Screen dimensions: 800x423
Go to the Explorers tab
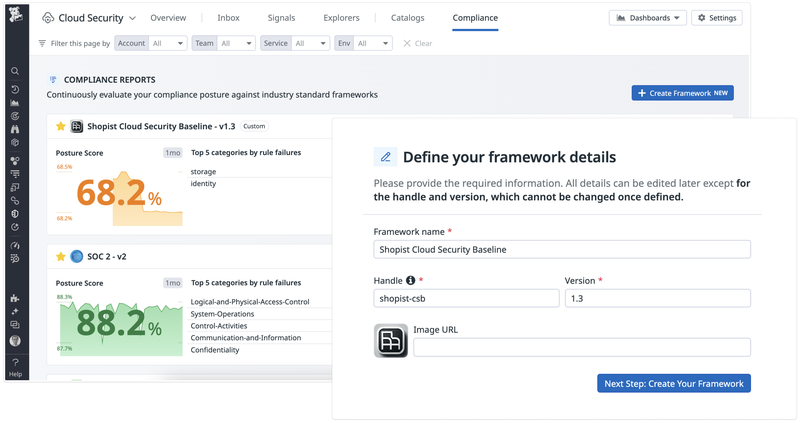pos(341,18)
